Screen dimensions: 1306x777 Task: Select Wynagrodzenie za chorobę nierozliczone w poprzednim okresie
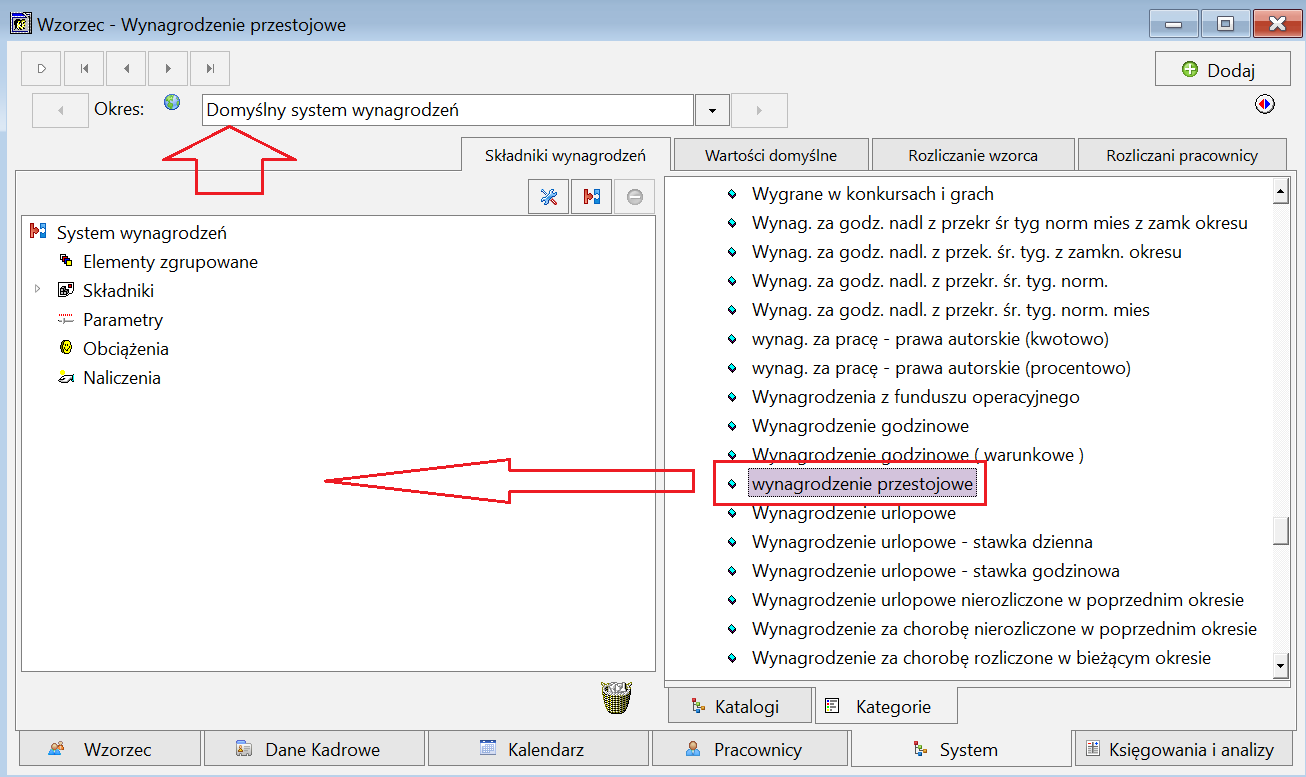tap(1004, 629)
